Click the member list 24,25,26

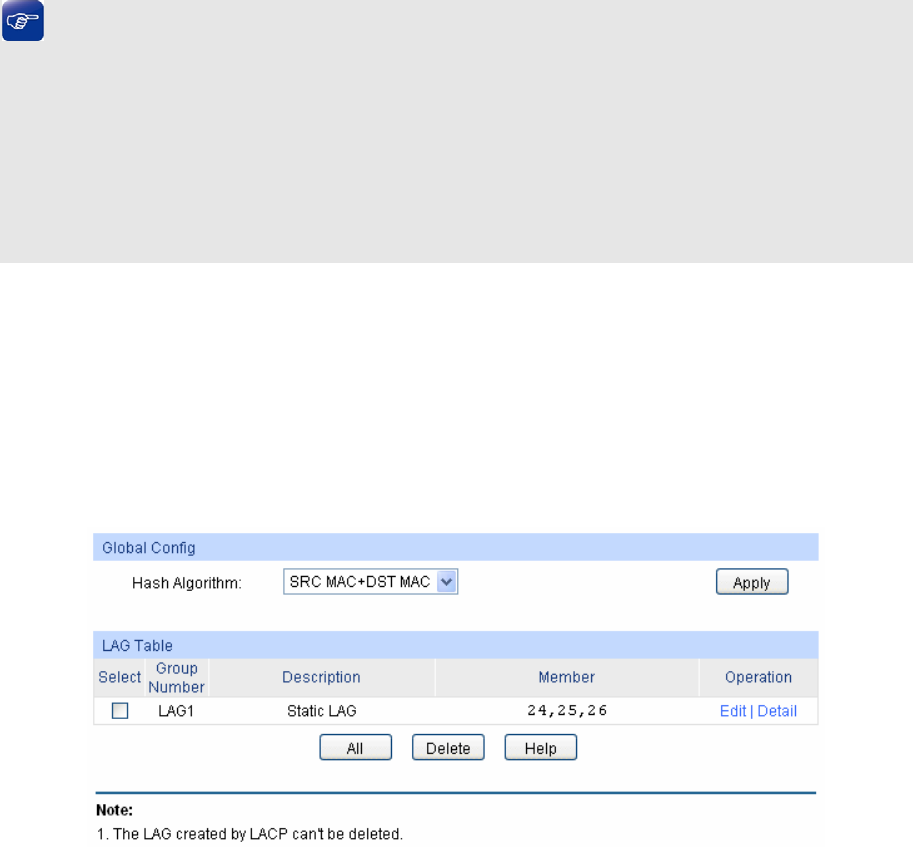click(567, 711)
